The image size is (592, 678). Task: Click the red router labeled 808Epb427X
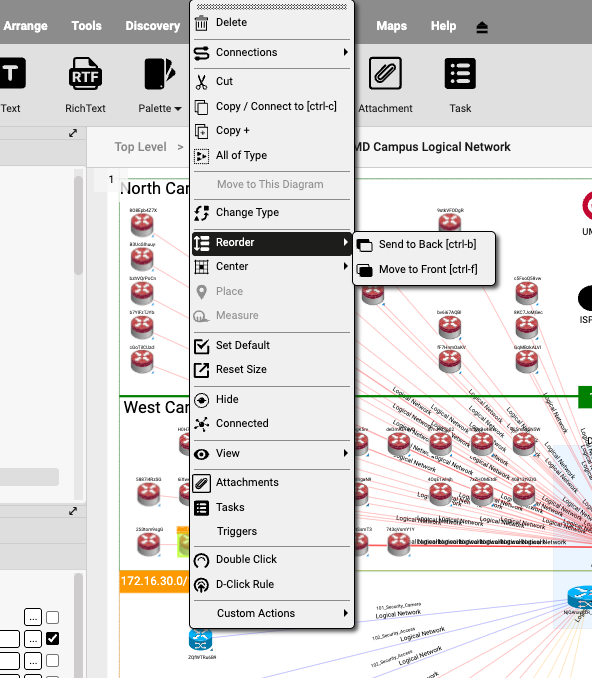coord(142,225)
